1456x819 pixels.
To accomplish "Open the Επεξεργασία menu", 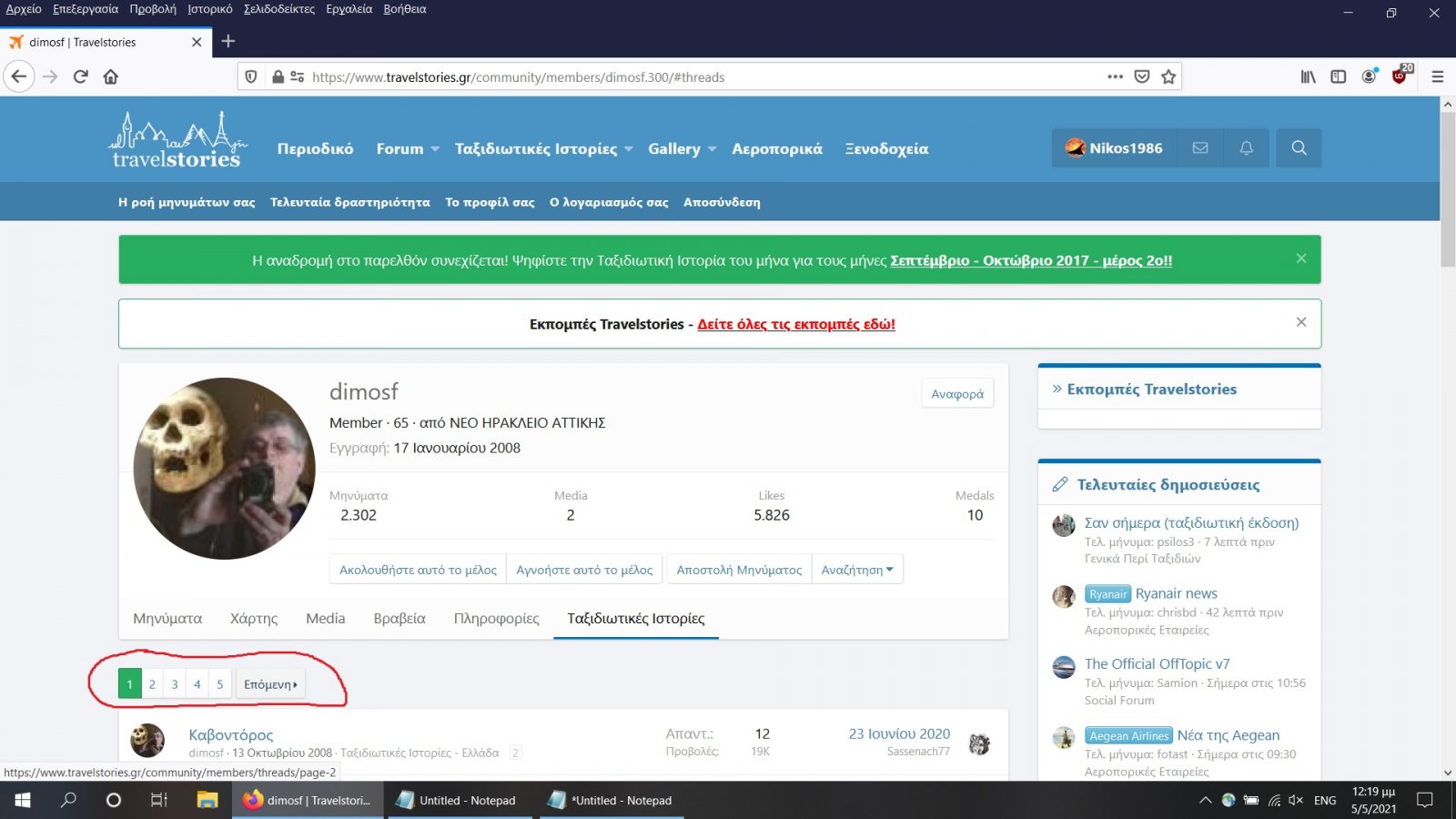I will point(86,9).
